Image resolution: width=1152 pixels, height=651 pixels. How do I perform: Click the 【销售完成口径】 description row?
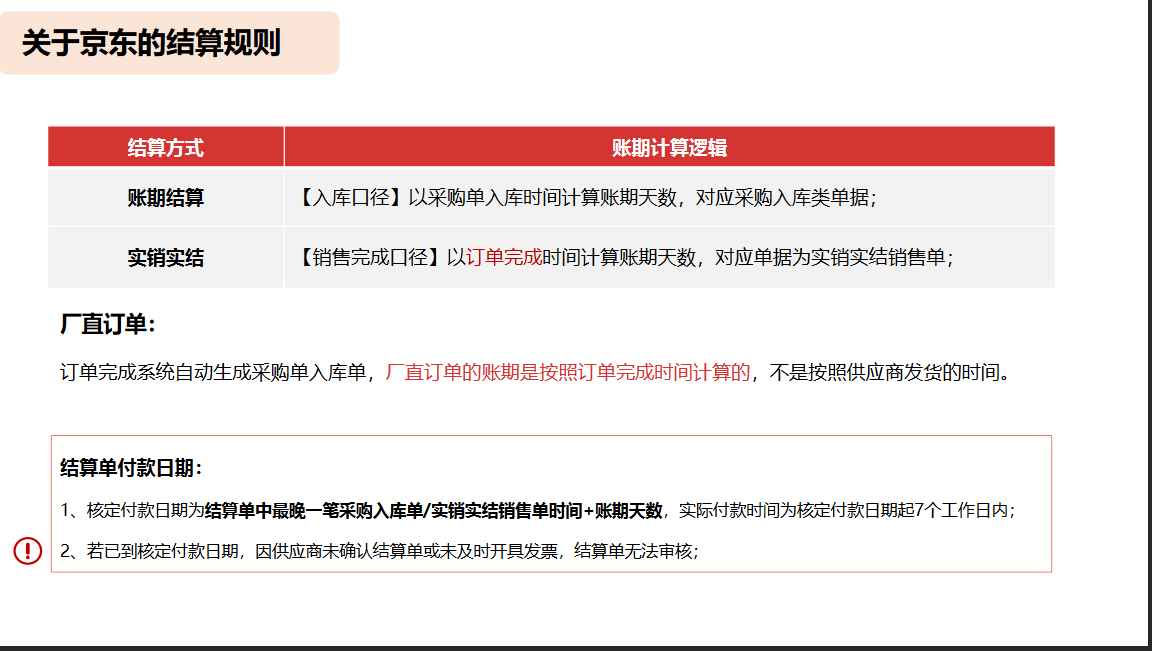669,257
